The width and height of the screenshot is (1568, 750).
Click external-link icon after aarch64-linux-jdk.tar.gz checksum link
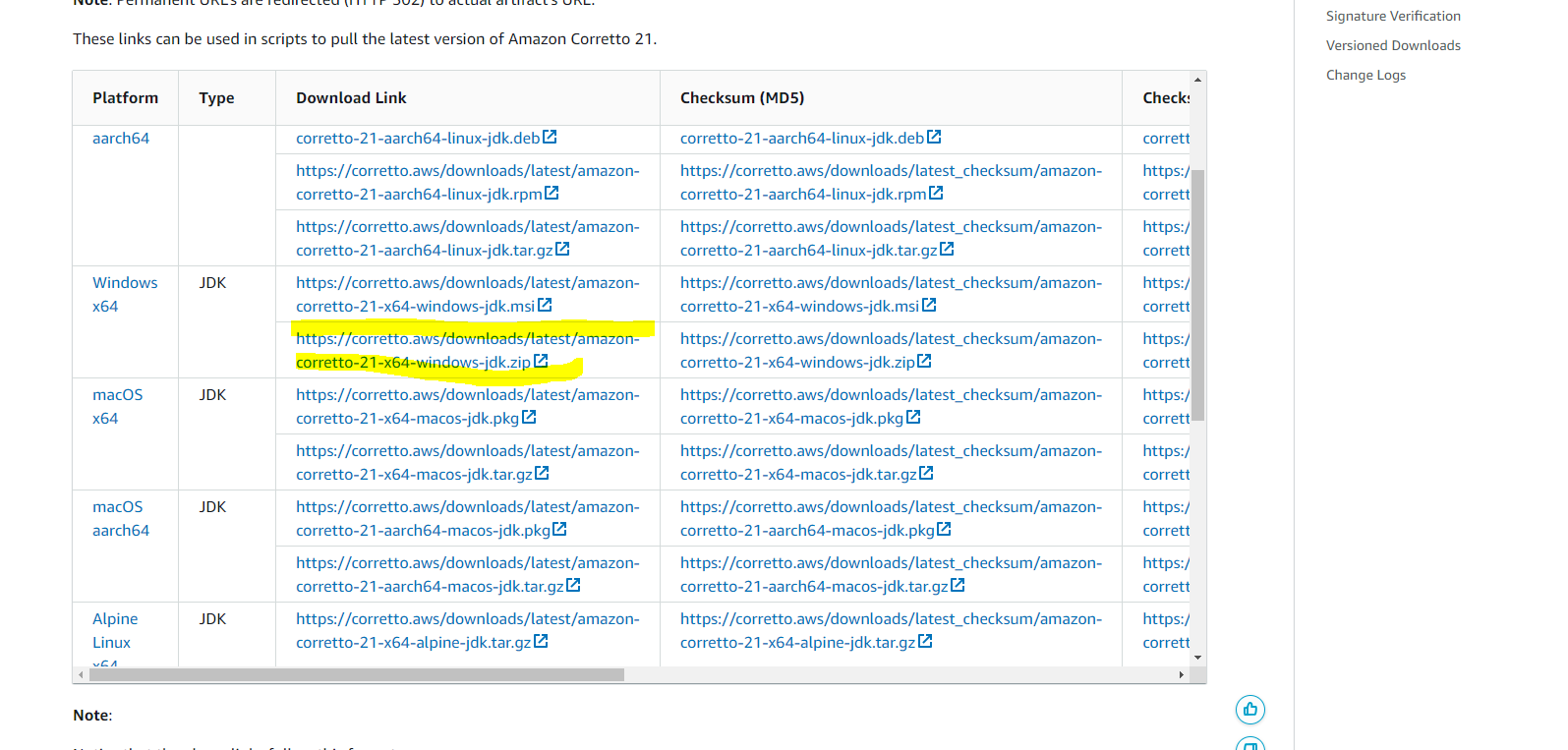tap(947, 249)
